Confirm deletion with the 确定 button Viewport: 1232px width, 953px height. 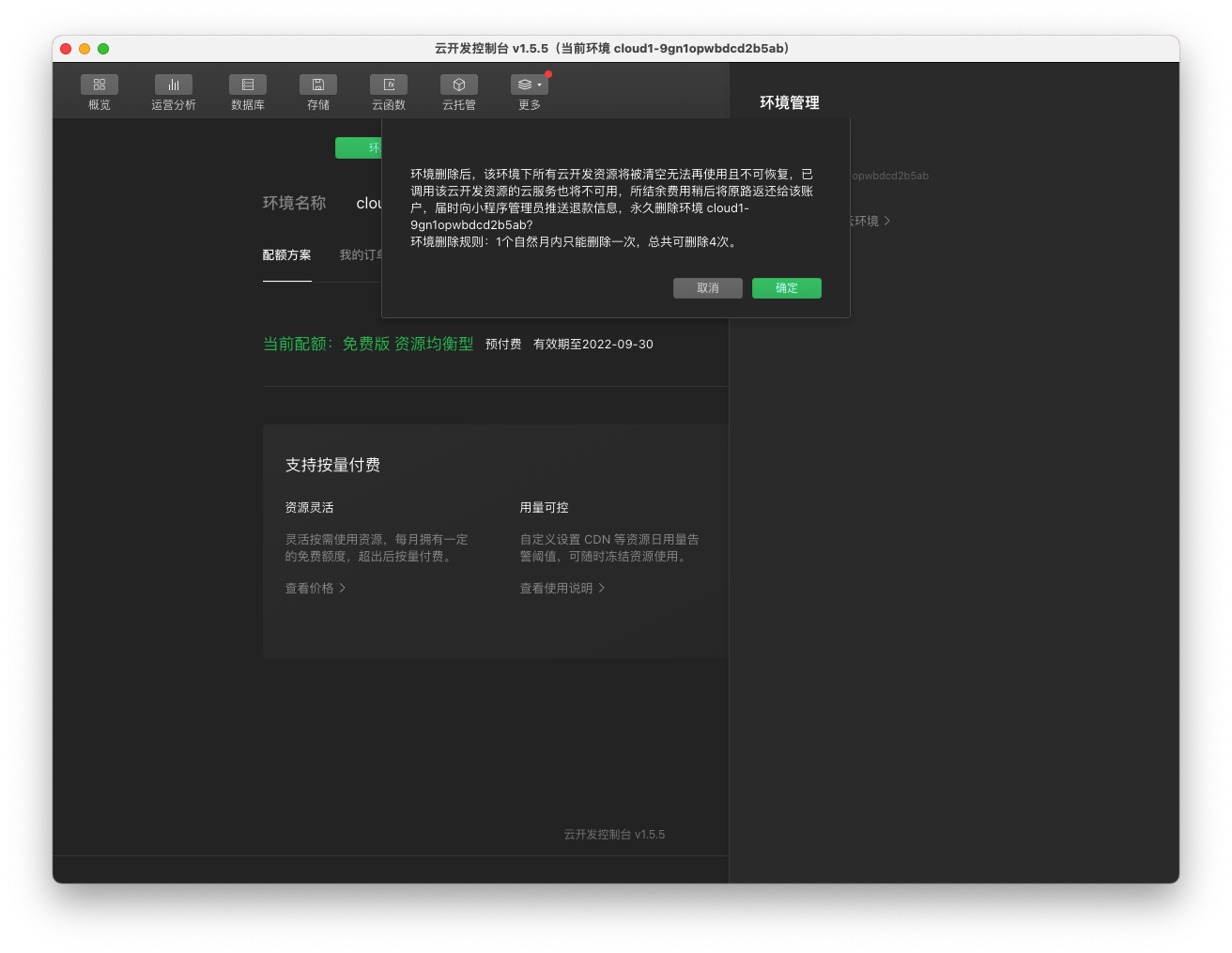(x=787, y=288)
